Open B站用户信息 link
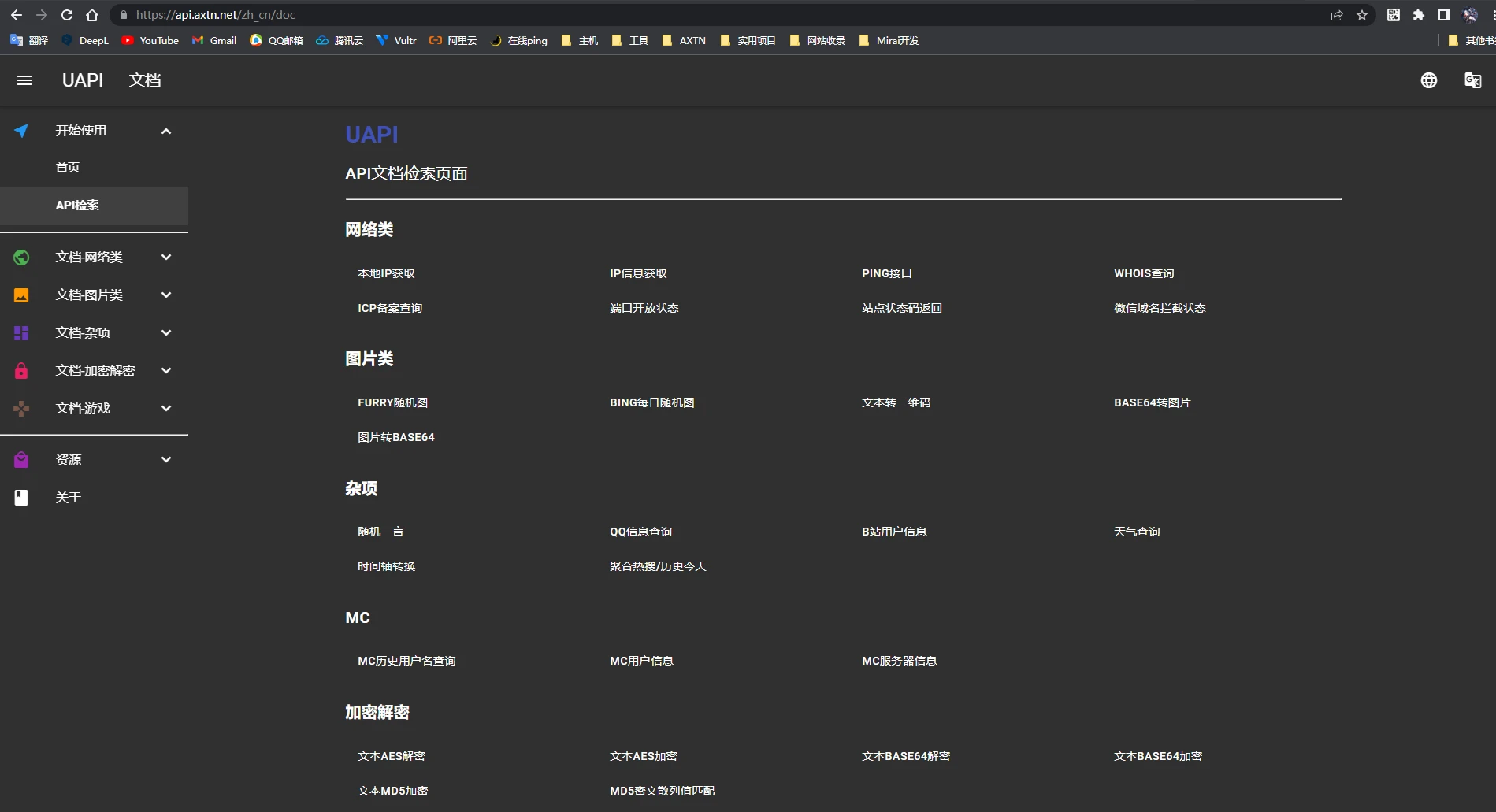The height and width of the screenshot is (812, 1496). pos(894,532)
